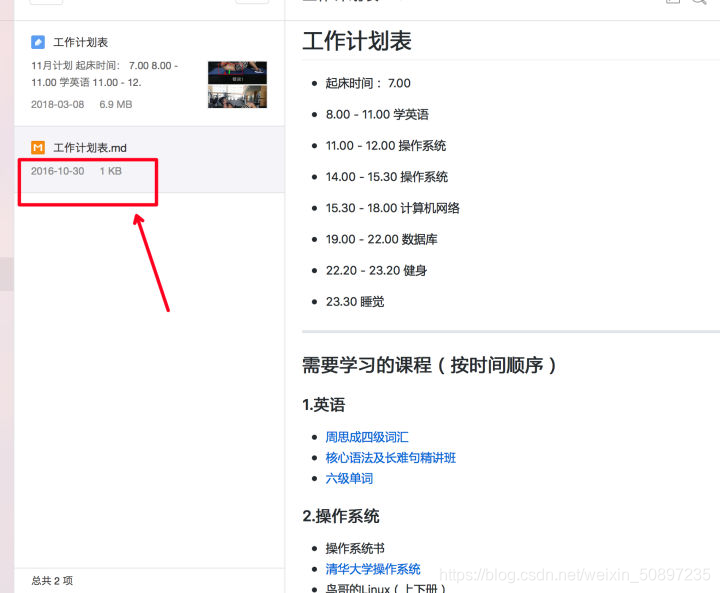Click the 需要学习的课程 heading
The image size is (720, 593).
click(429, 365)
